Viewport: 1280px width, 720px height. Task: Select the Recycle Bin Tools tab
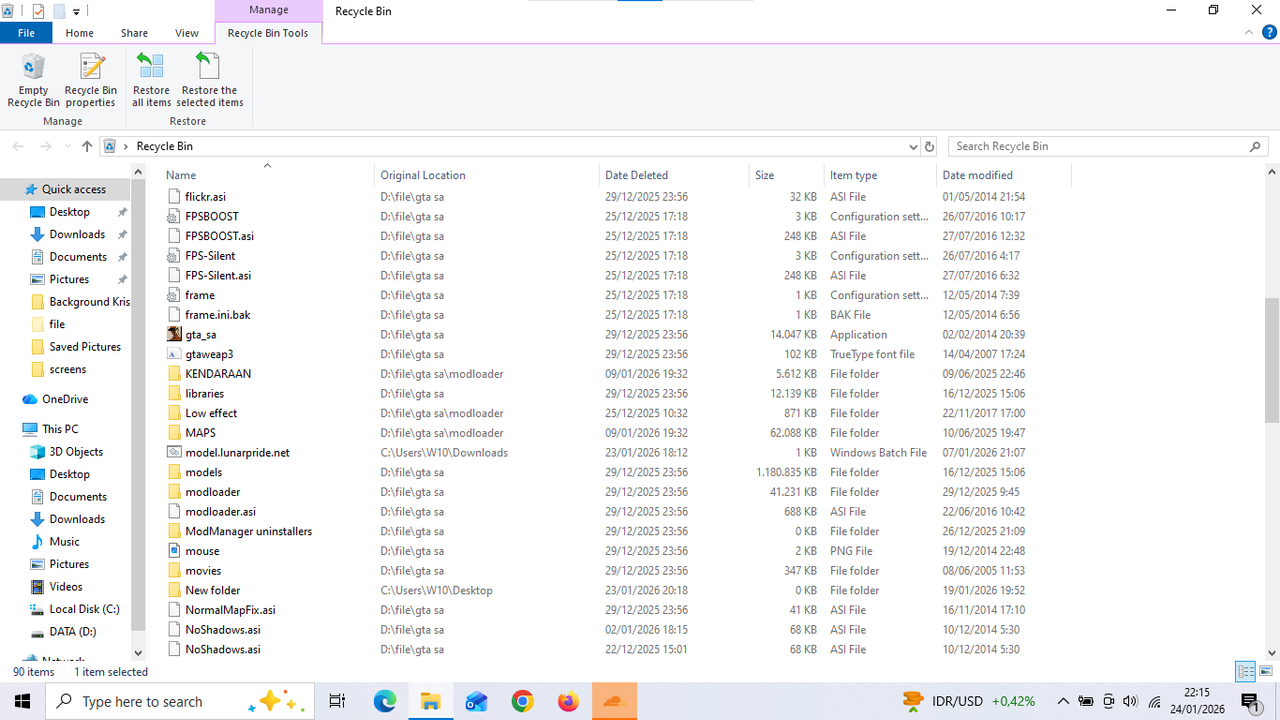(268, 33)
